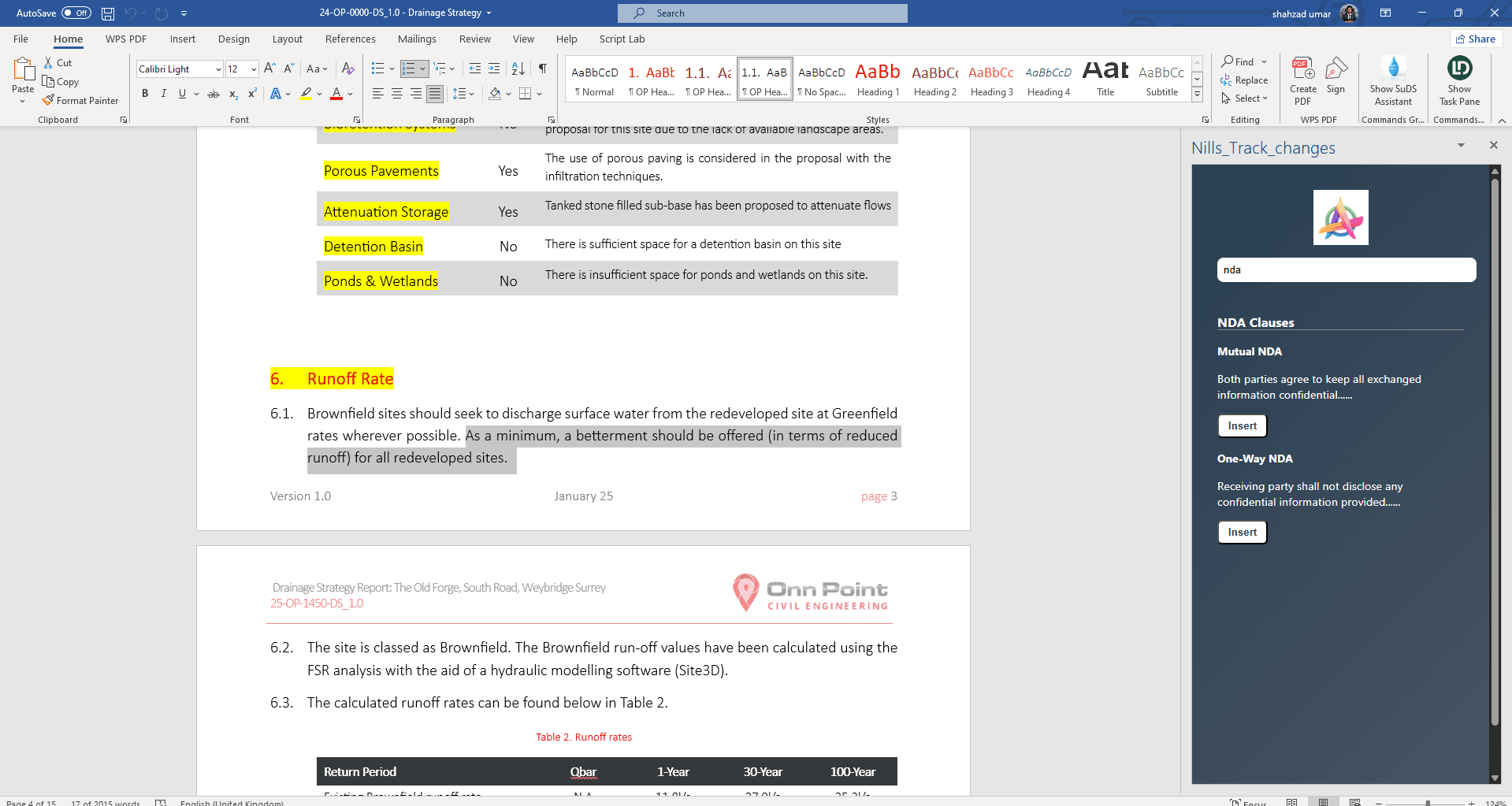Viewport: 1512px width, 806px height.
Task: Click the Paste clipboard icon
Action: pos(24,69)
